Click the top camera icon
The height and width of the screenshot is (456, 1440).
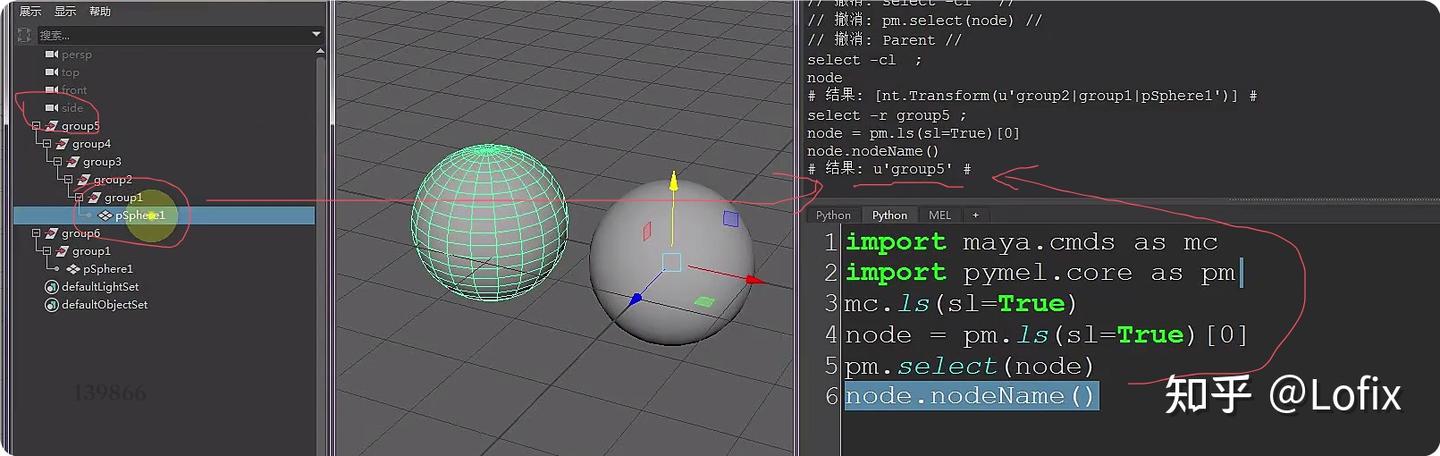(x=52, y=72)
